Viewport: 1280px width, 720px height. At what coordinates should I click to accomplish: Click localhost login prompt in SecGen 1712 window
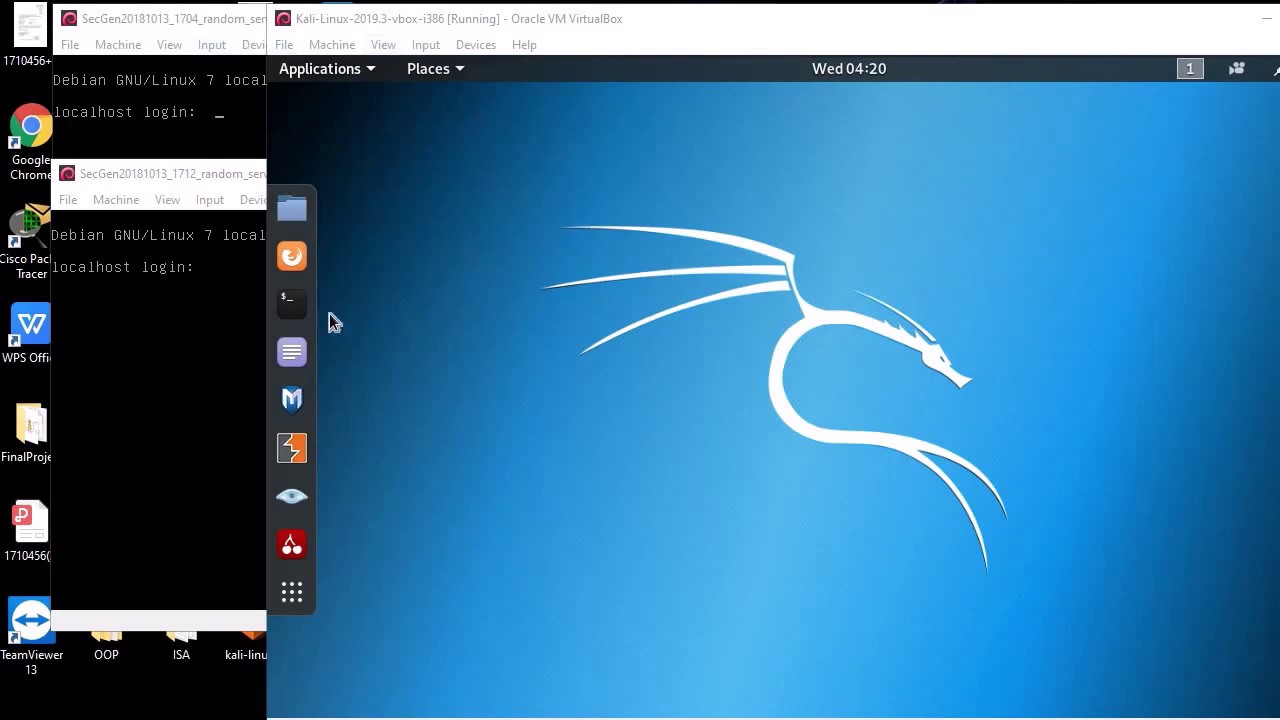[122, 267]
